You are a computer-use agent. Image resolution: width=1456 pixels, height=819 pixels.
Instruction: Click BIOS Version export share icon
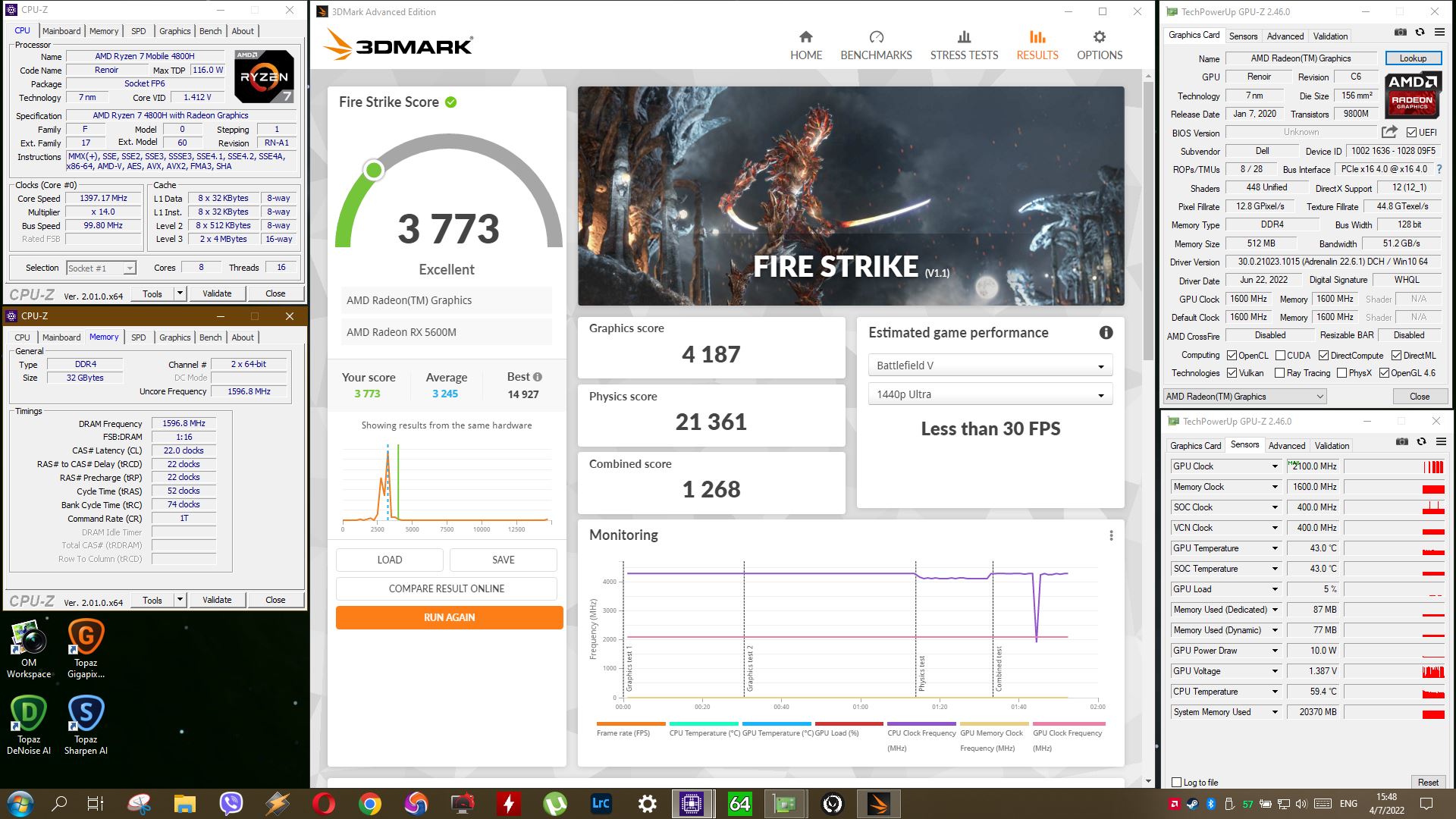click(1389, 132)
